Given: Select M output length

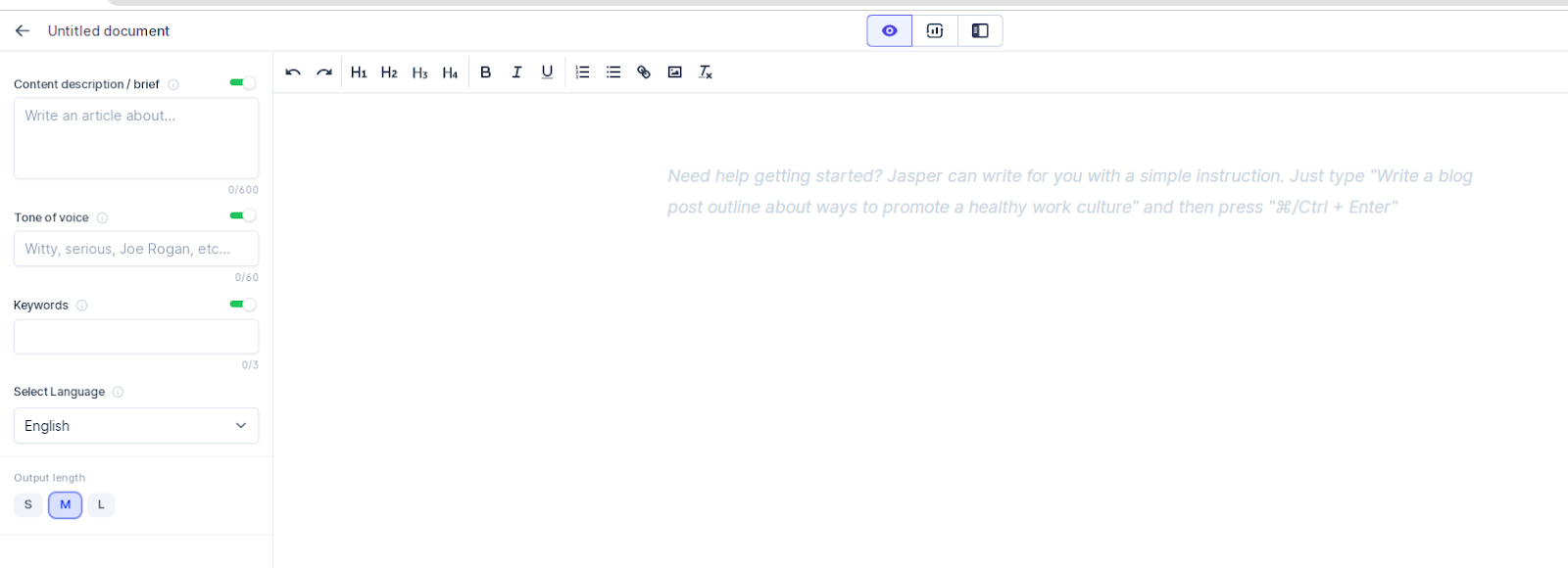Looking at the screenshot, I should pos(65,505).
